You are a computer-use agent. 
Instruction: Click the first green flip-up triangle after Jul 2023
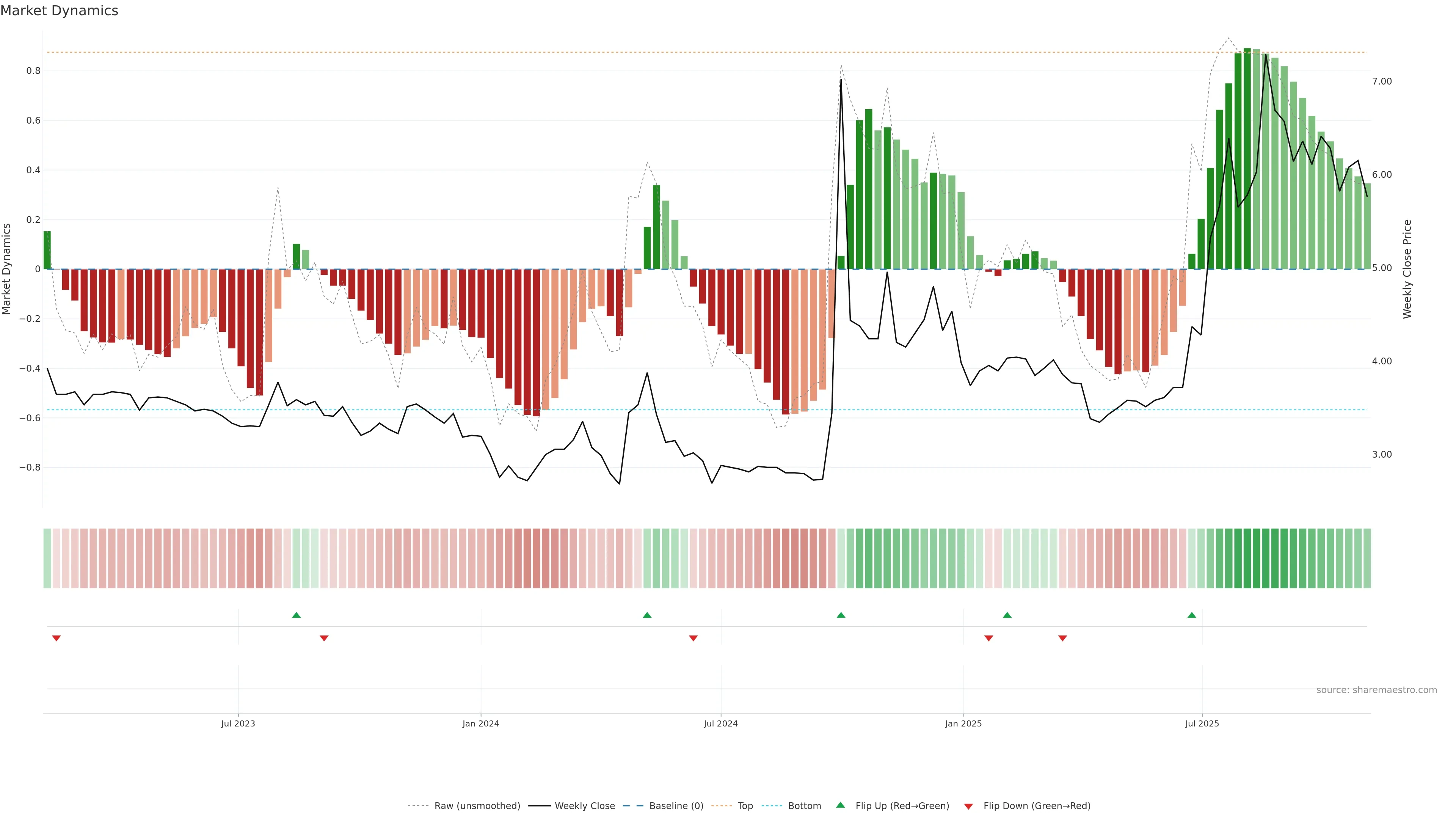pos(296,615)
